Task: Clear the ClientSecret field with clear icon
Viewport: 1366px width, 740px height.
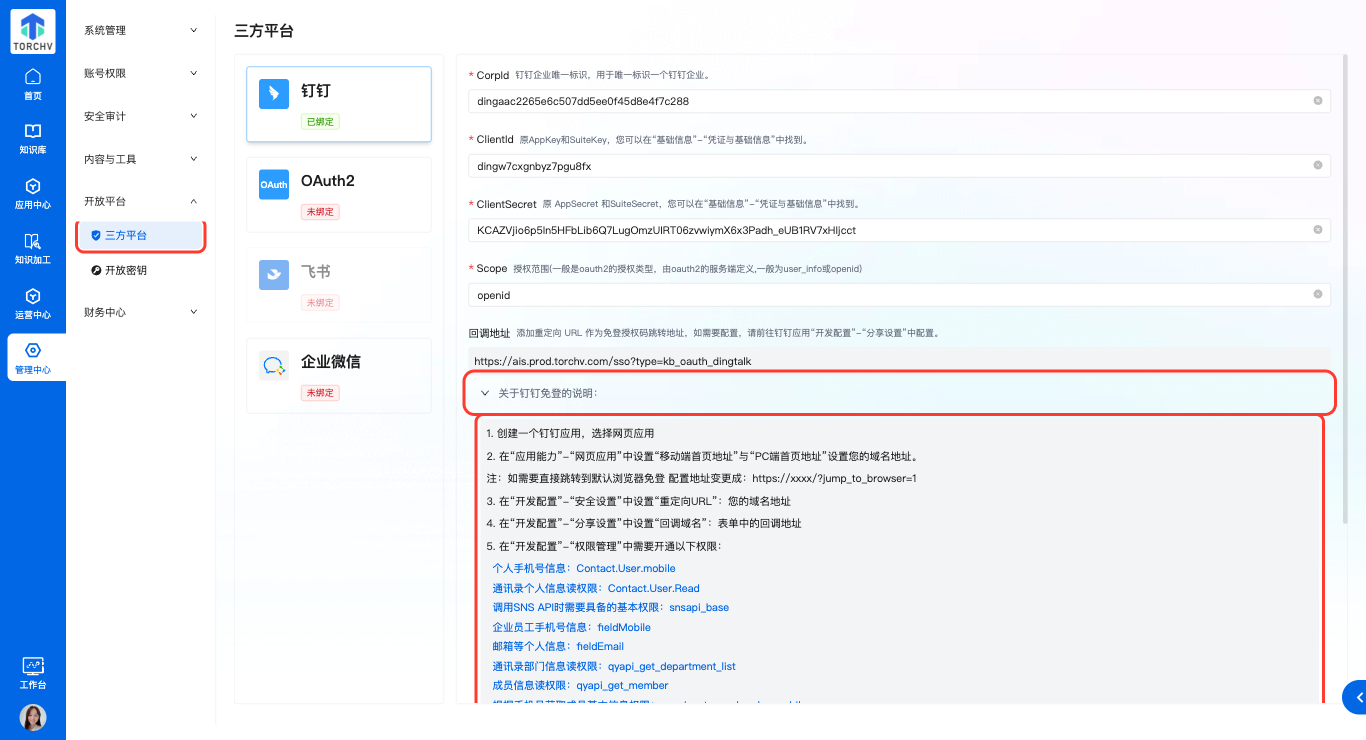Action: tap(1318, 230)
